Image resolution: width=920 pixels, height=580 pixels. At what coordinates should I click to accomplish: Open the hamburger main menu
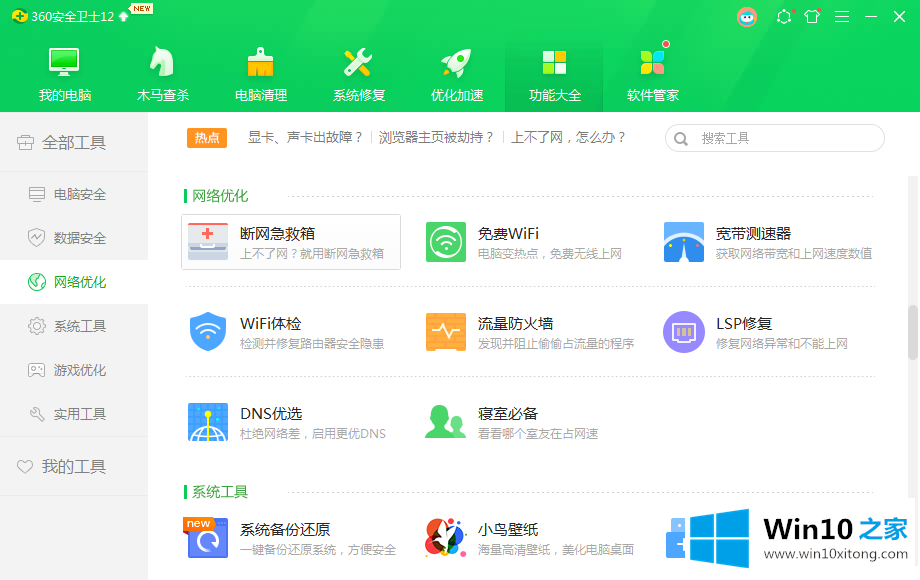[842, 16]
